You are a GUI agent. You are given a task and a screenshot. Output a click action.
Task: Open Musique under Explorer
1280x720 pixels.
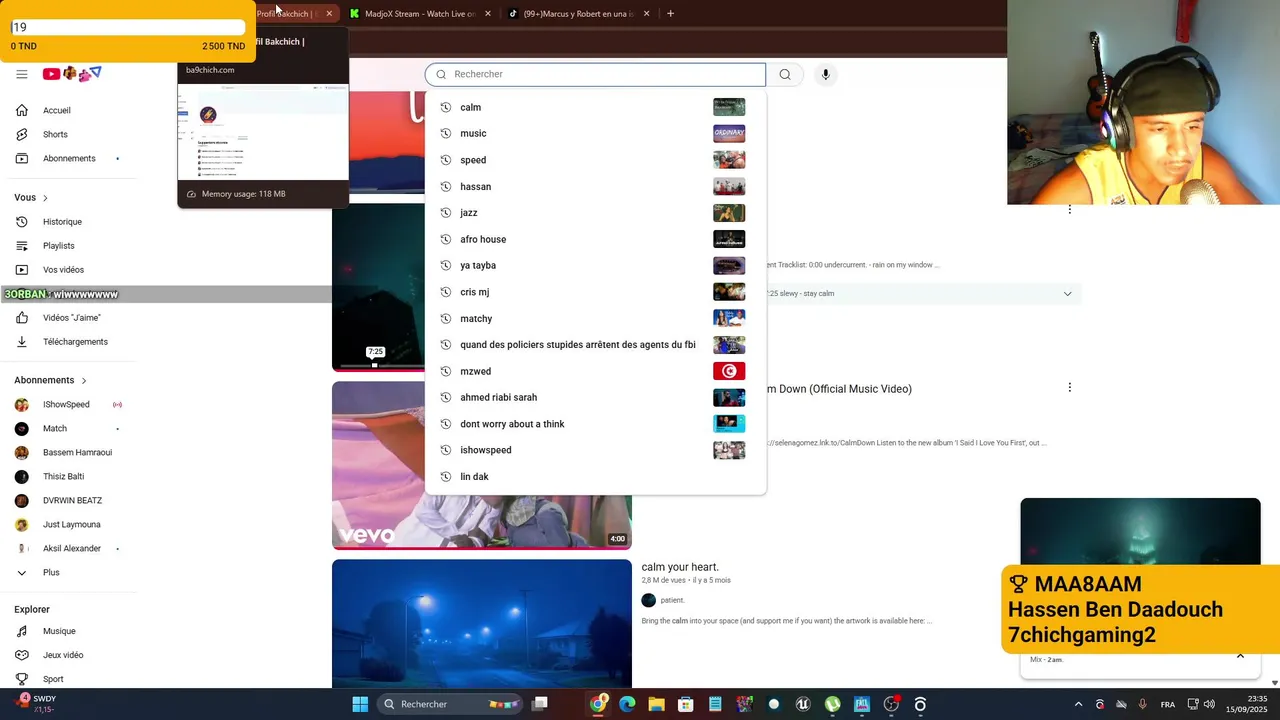[x=59, y=631]
